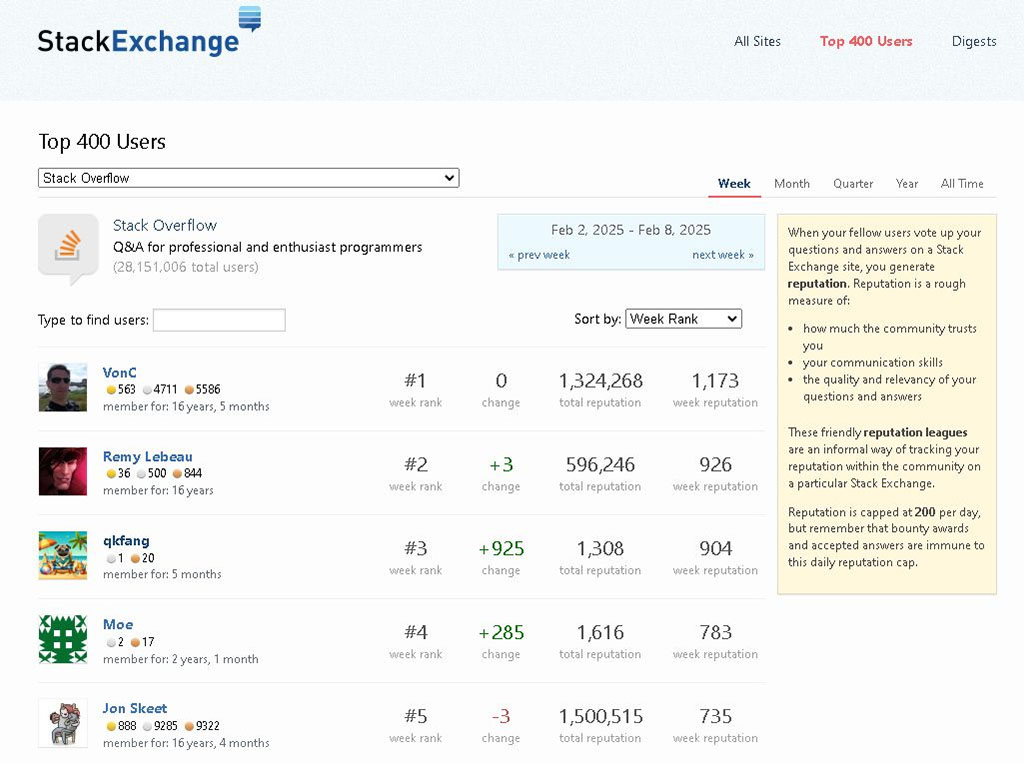Go to All Sites page
Image resolution: width=1024 pixels, height=764 pixels.
[x=758, y=41]
